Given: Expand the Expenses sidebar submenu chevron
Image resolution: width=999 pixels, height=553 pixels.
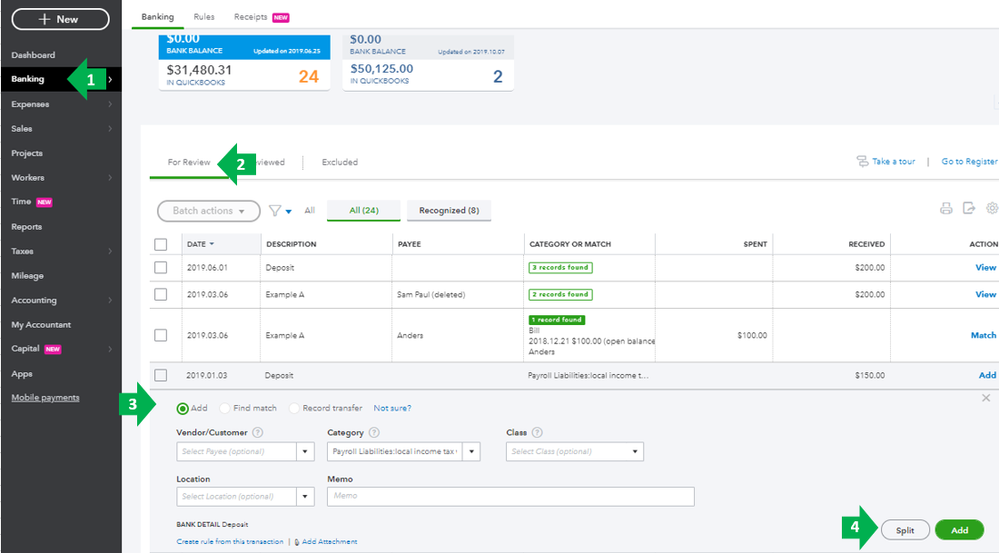Looking at the screenshot, I should pyautogui.click(x=110, y=104).
